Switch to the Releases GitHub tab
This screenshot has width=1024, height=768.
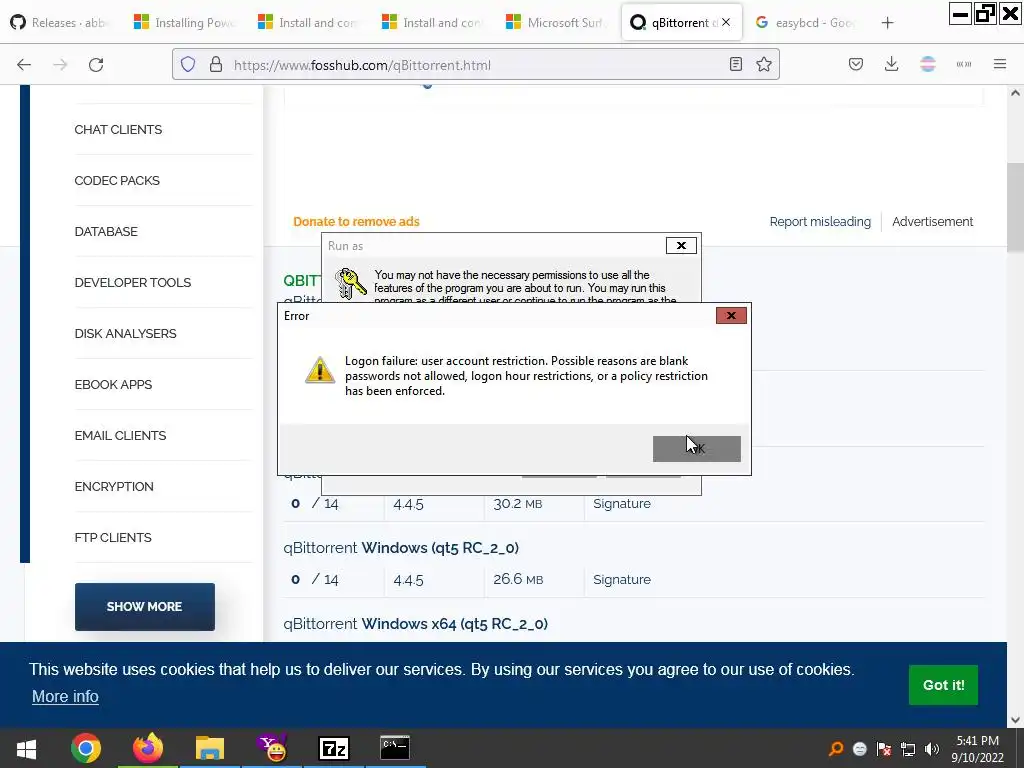pyautogui.click(x=60, y=22)
